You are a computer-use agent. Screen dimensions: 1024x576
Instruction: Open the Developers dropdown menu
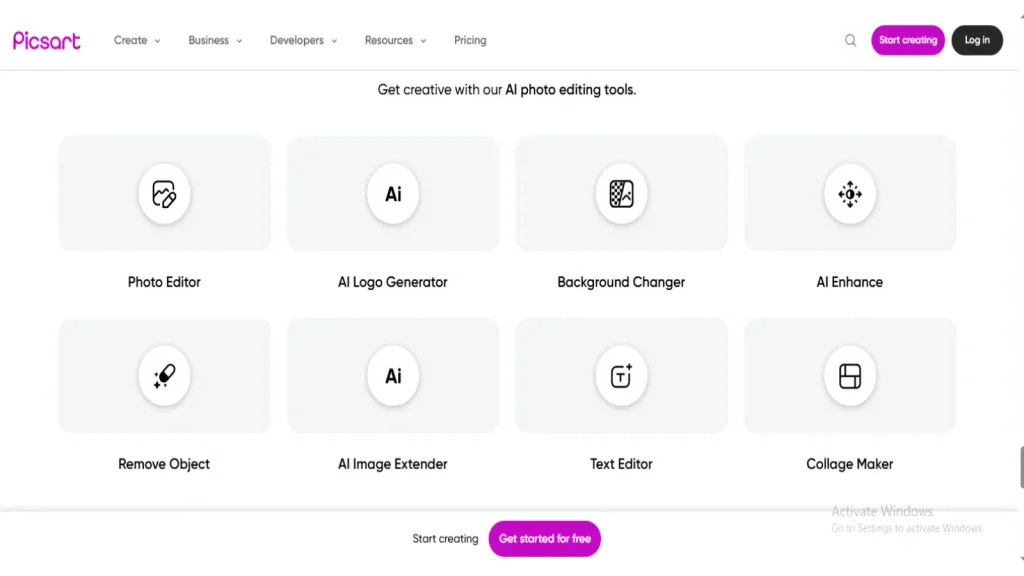coord(303,41)
